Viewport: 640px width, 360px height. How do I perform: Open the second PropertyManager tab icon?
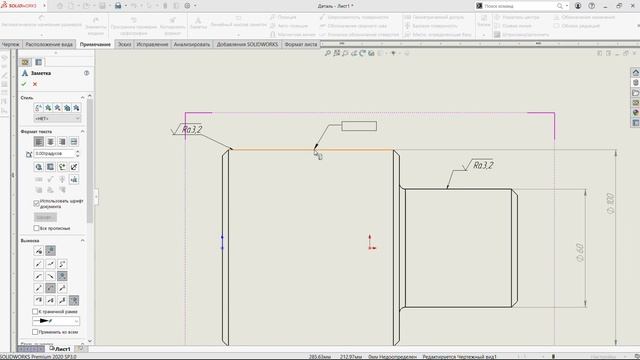coord(38,62)
